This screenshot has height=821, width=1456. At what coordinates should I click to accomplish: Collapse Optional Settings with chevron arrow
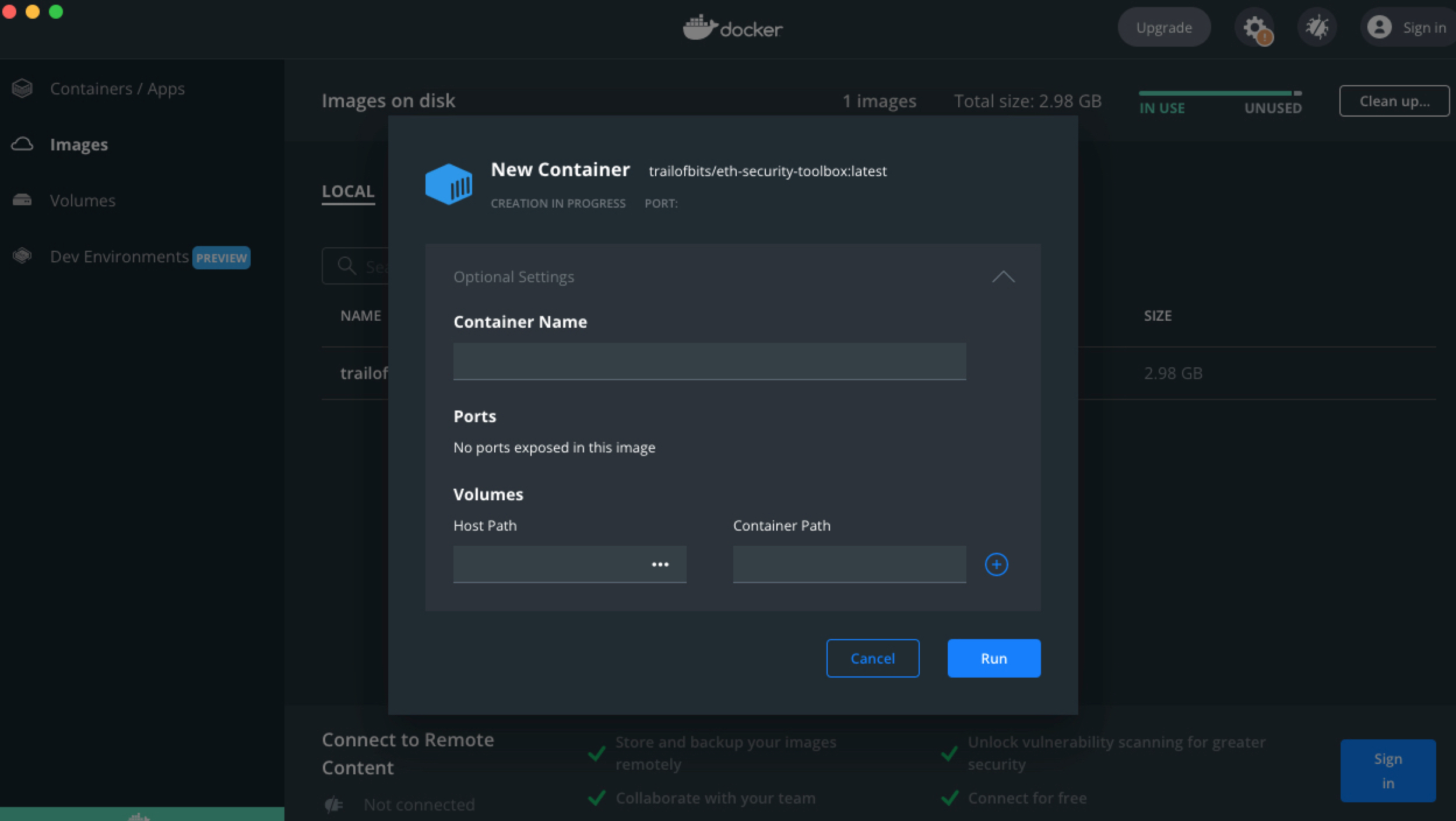[1003, 277]
